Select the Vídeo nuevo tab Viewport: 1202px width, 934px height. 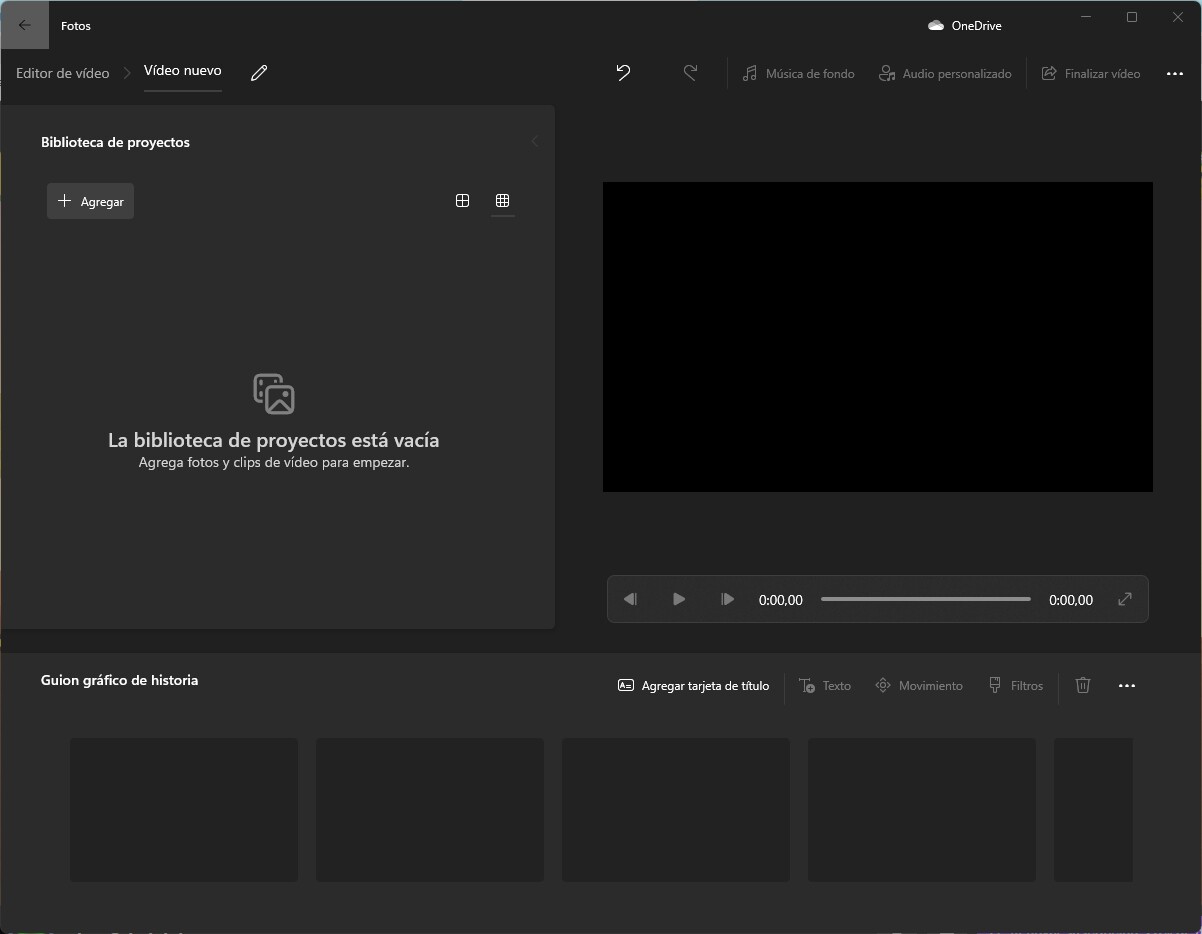[182, 71]
